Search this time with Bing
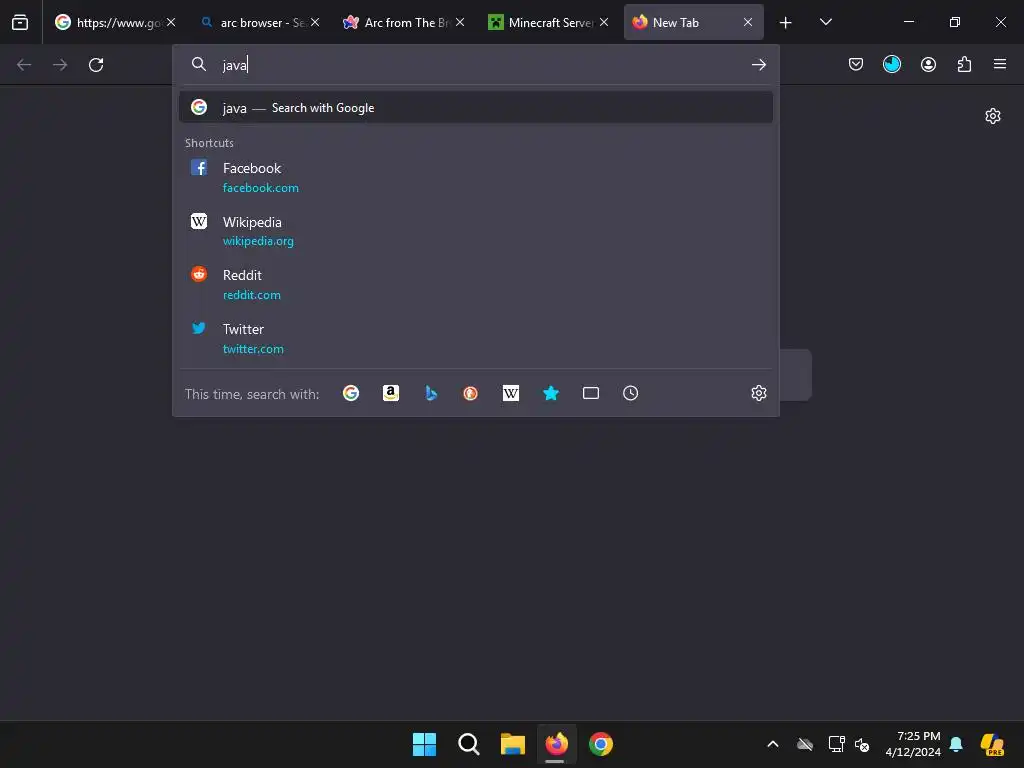 click(x=431, y=393)
